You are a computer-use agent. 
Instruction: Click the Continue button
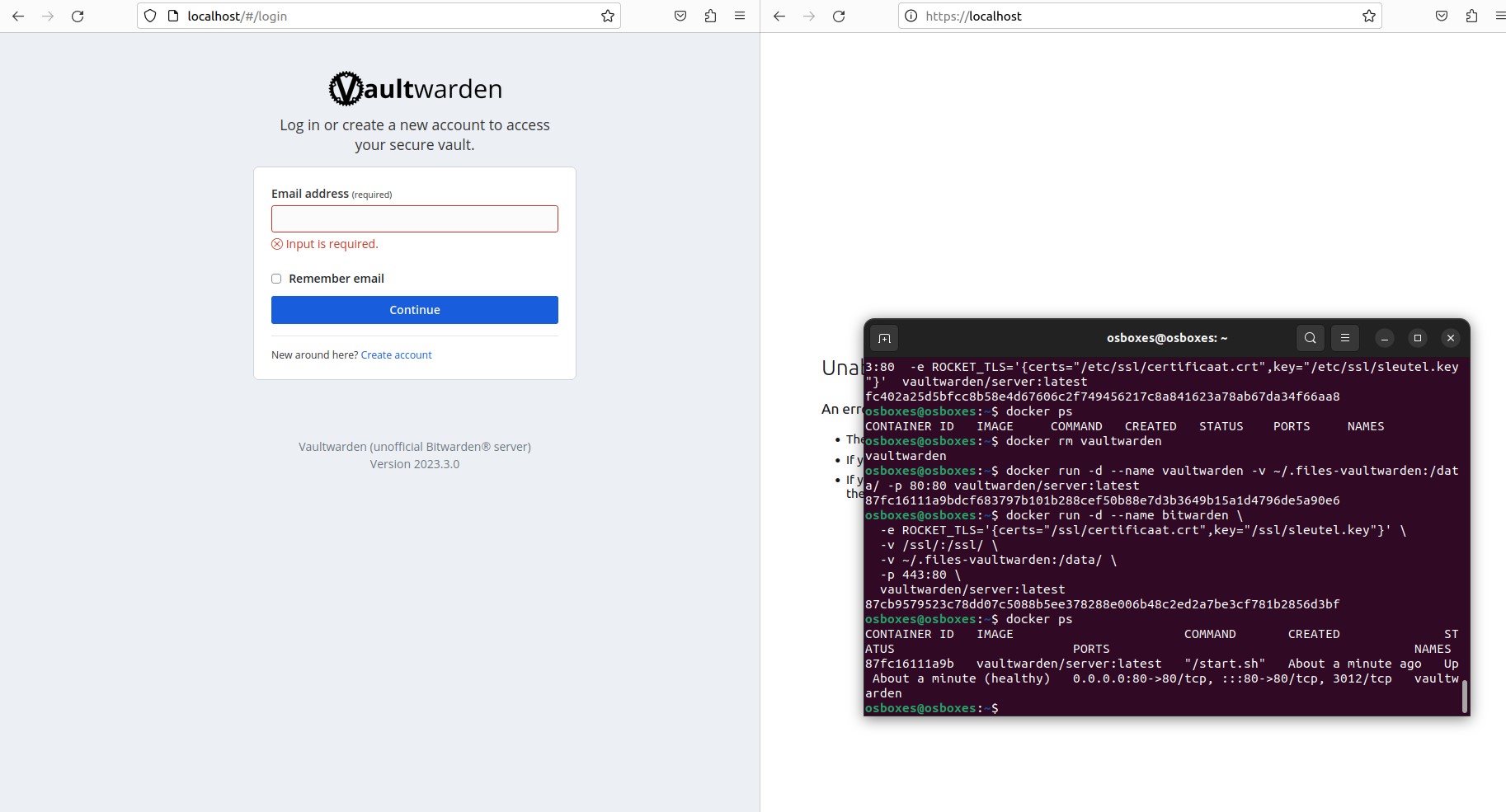coord(415,310)
